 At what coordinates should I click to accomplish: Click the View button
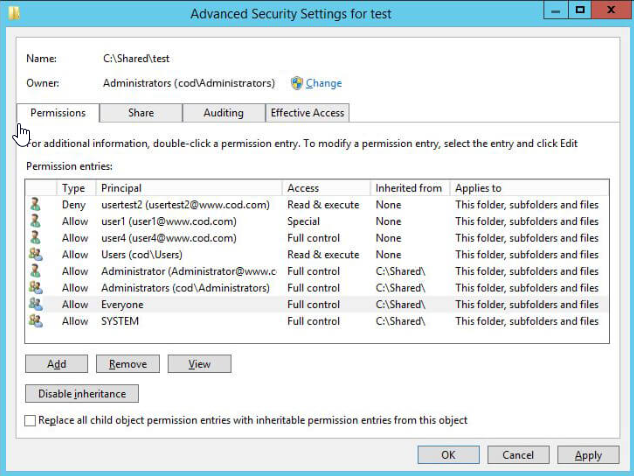click(x=199, y=364)
